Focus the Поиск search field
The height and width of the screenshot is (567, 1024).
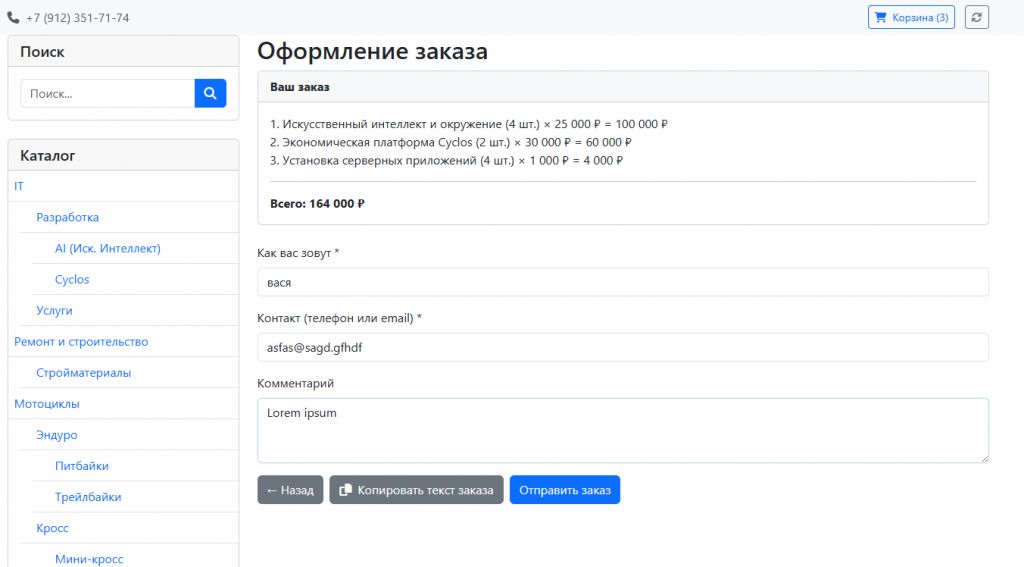pos(108,93)
